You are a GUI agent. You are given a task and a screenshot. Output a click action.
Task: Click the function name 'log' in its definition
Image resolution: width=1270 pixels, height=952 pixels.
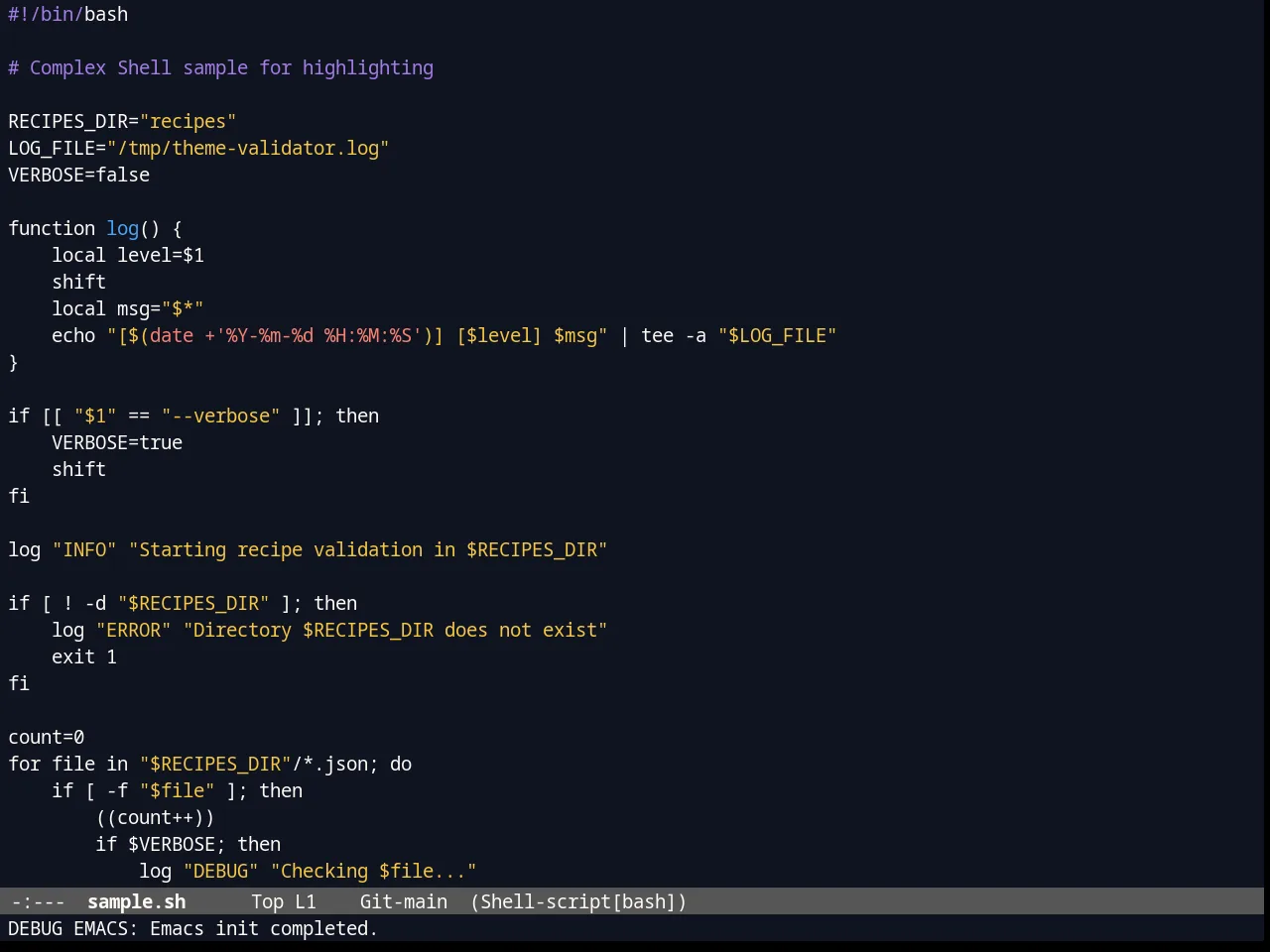123,228
